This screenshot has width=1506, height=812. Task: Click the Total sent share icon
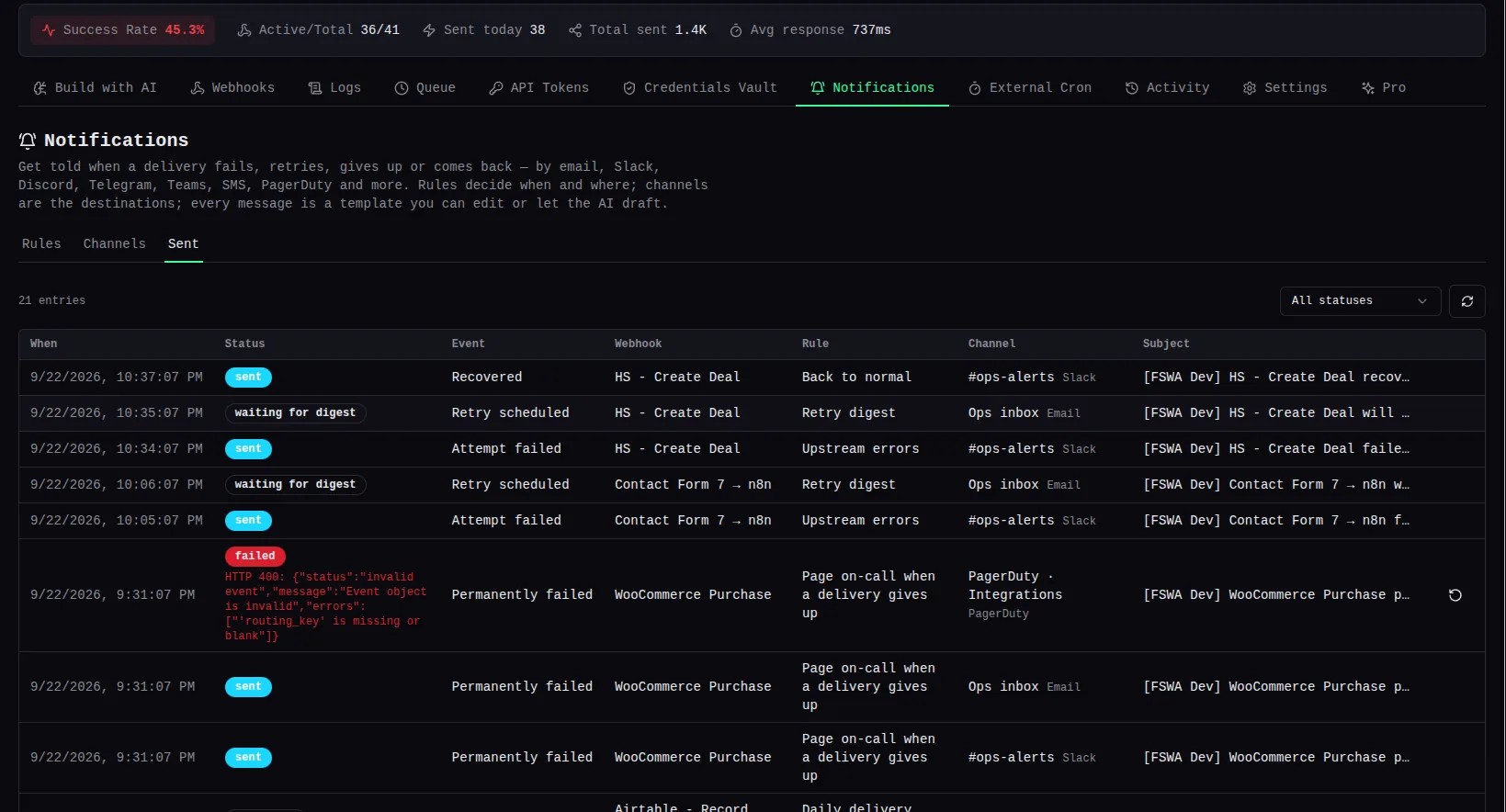[x=575, y=30]
